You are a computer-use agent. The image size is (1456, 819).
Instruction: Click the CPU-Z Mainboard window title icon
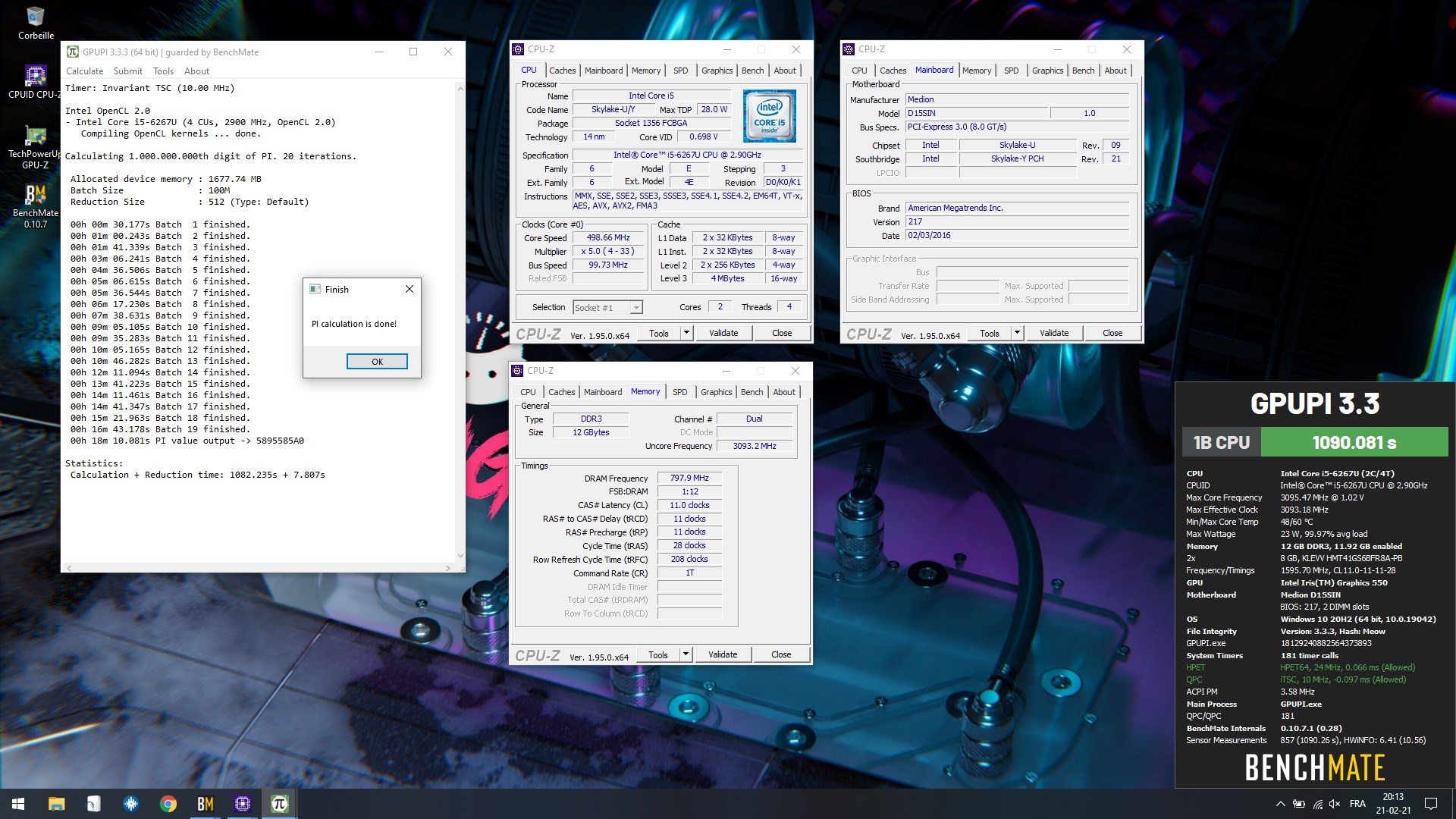[848, 49]
